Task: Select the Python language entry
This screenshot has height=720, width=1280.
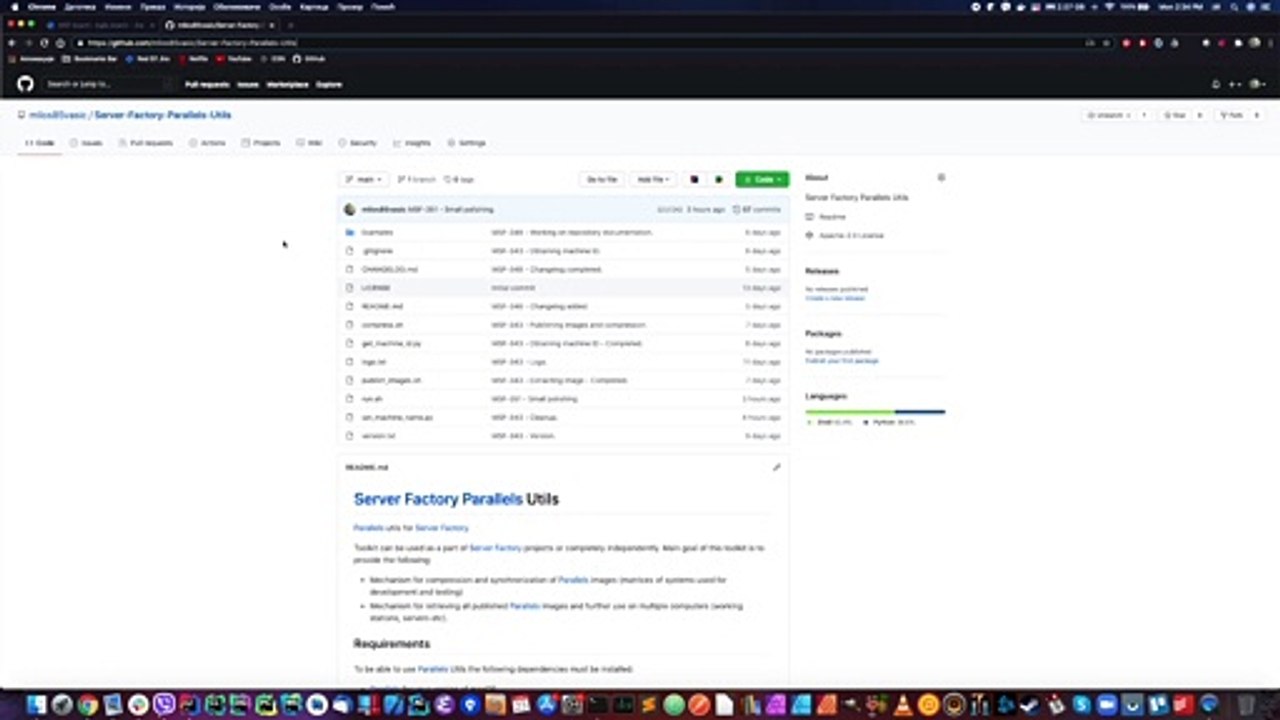Action: (888, 423)
